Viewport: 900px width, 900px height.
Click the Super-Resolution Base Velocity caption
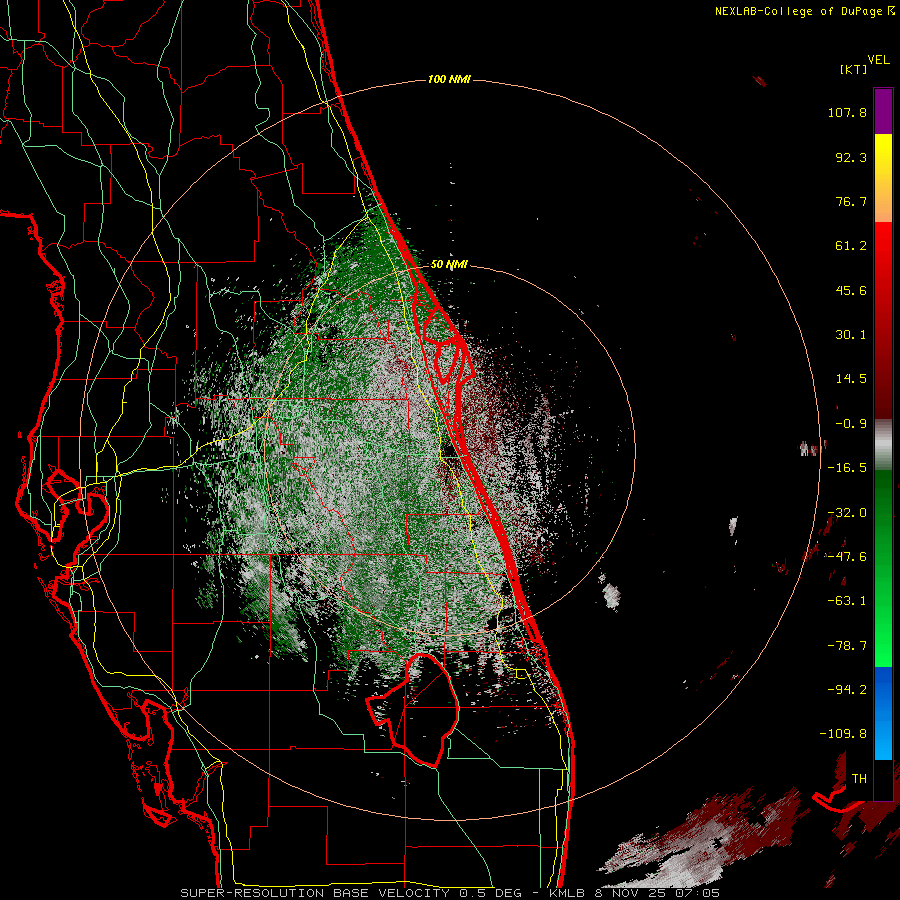[x=449, y=893]
